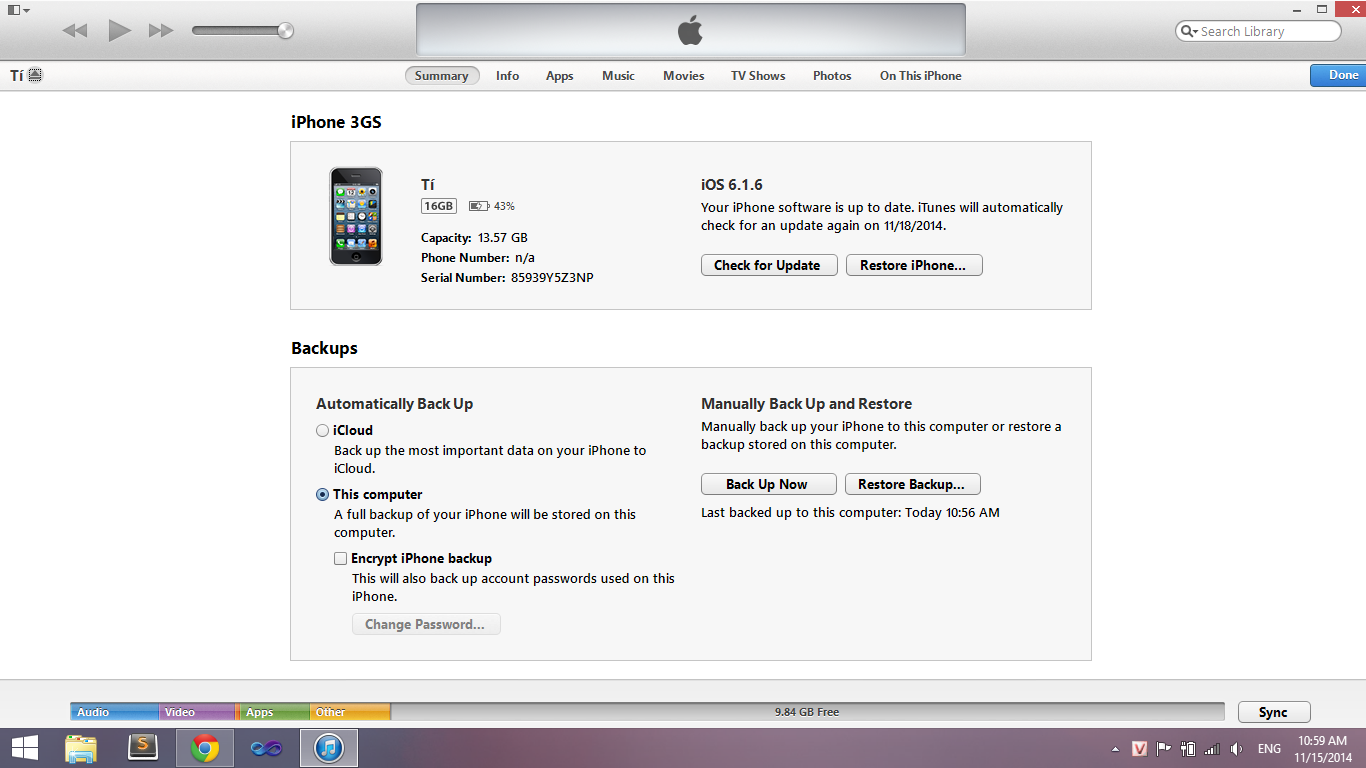Click the iTunes taskbar icon
Viewport: 1366px width, 768px height.
click(x=329, y=748)
